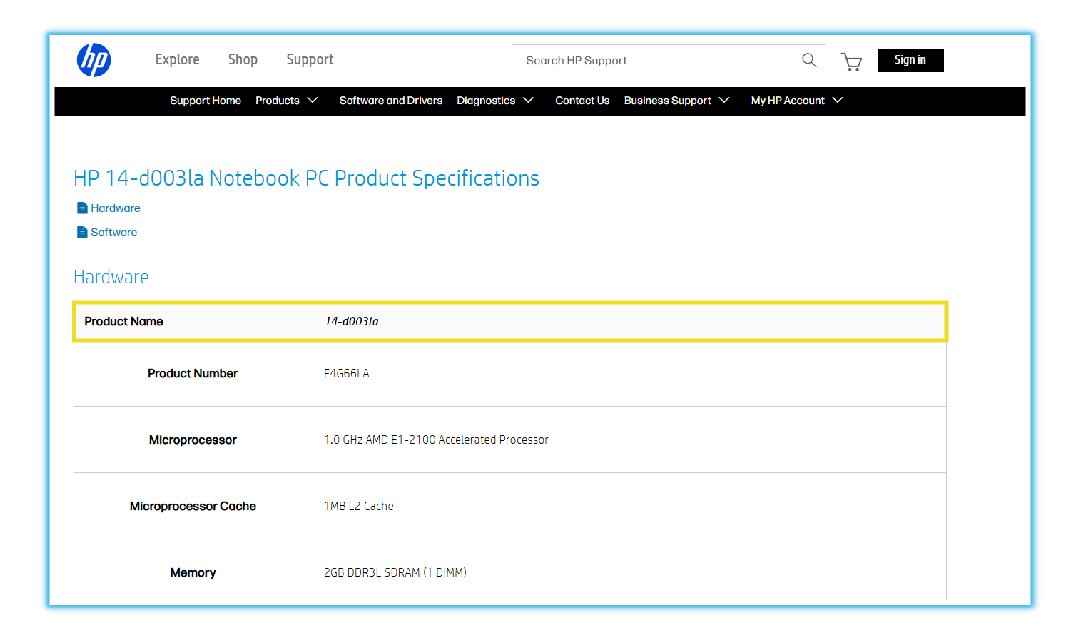Select the 14-d003la product name value
The image size is (1080, 640).
point(351,322)
